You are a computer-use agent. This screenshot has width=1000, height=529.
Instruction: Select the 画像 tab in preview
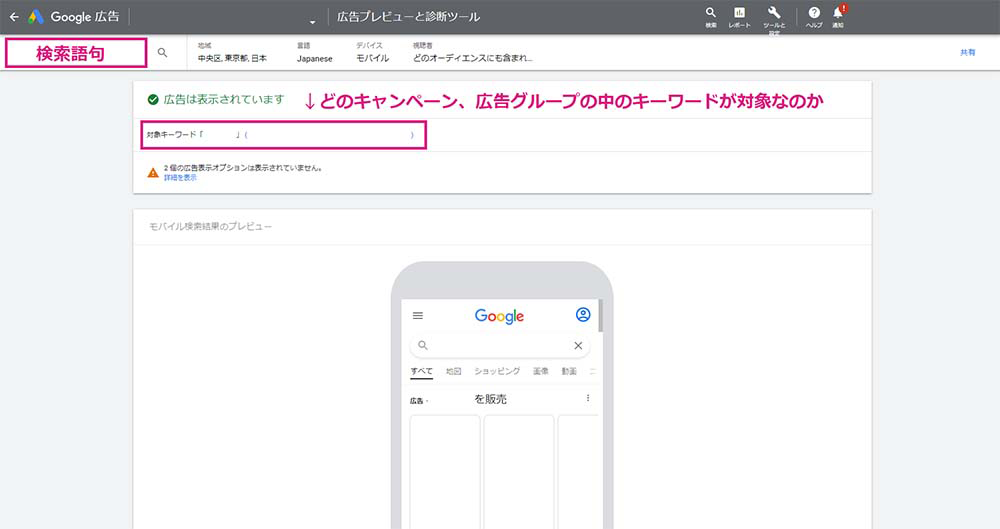pyautogui.click(x=541, y=371)
